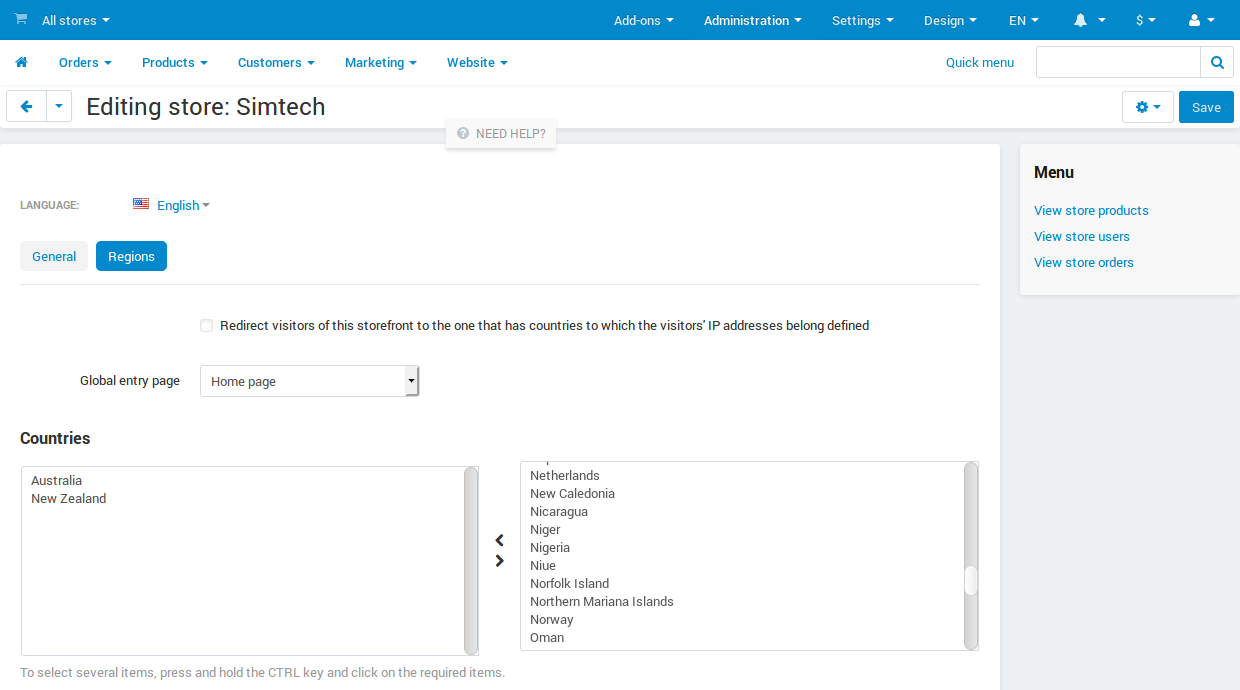Click the available countries list scrollbar thumb
1240x690 pixels.
(970, 580)
